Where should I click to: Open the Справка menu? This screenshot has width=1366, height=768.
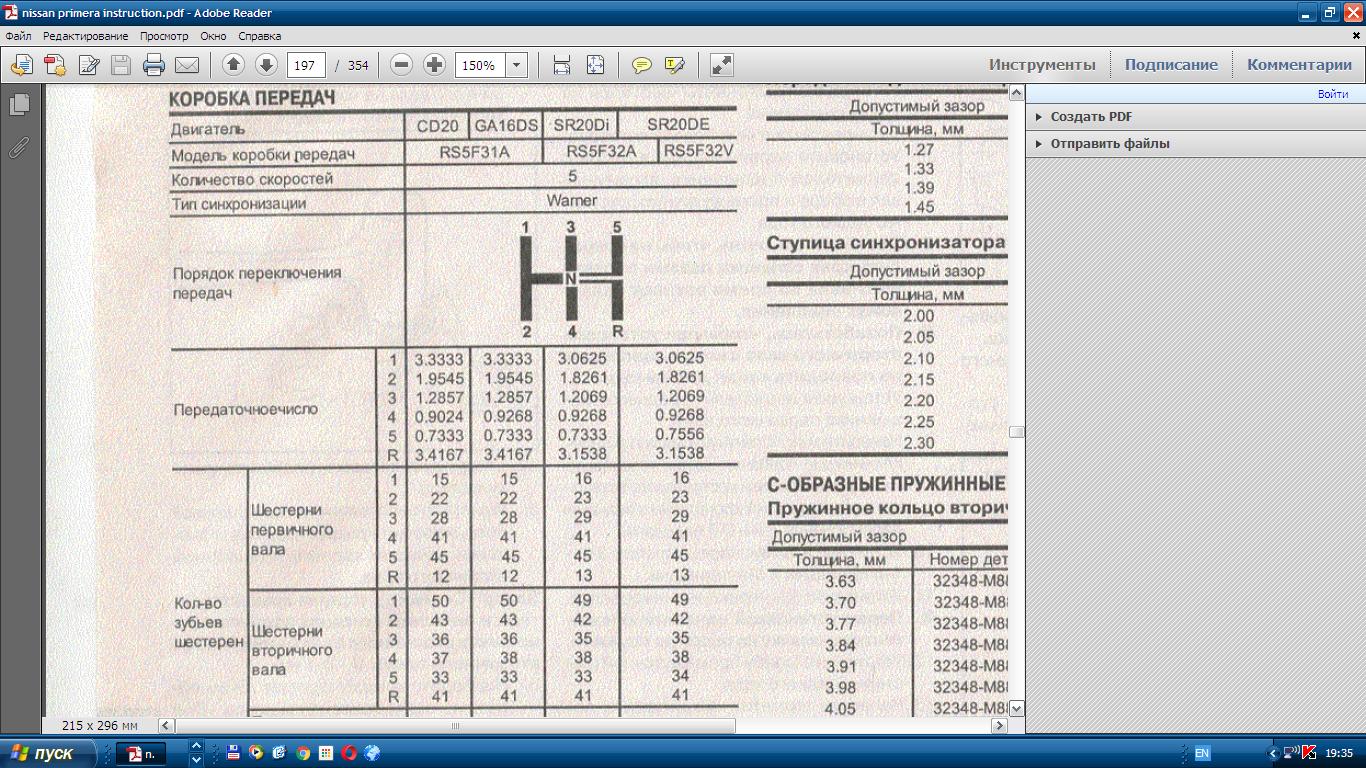point(260,36)
